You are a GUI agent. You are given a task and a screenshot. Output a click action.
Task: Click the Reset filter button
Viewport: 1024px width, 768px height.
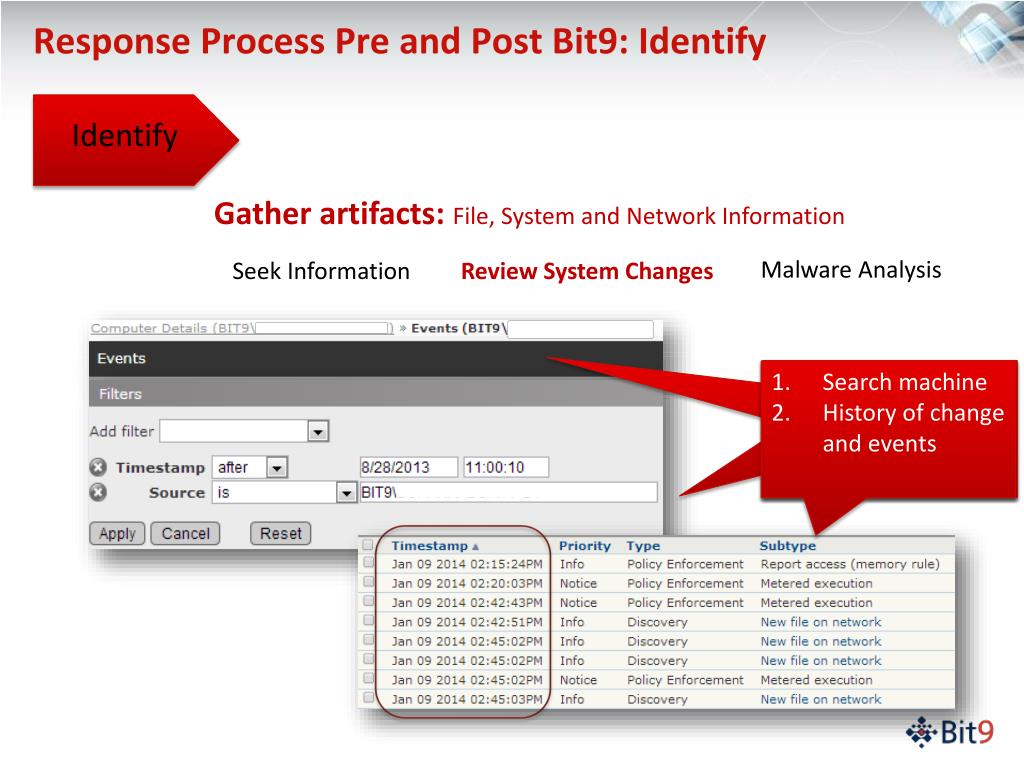point(281,534)
